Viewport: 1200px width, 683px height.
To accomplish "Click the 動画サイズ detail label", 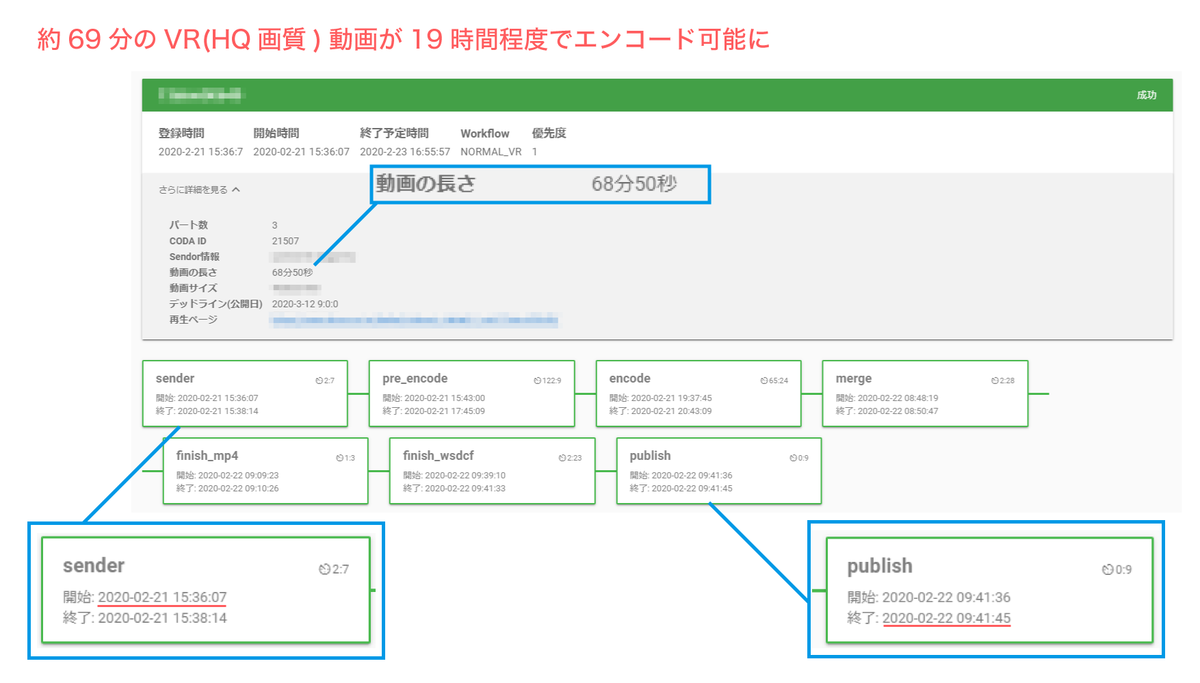I will (195, 288).
